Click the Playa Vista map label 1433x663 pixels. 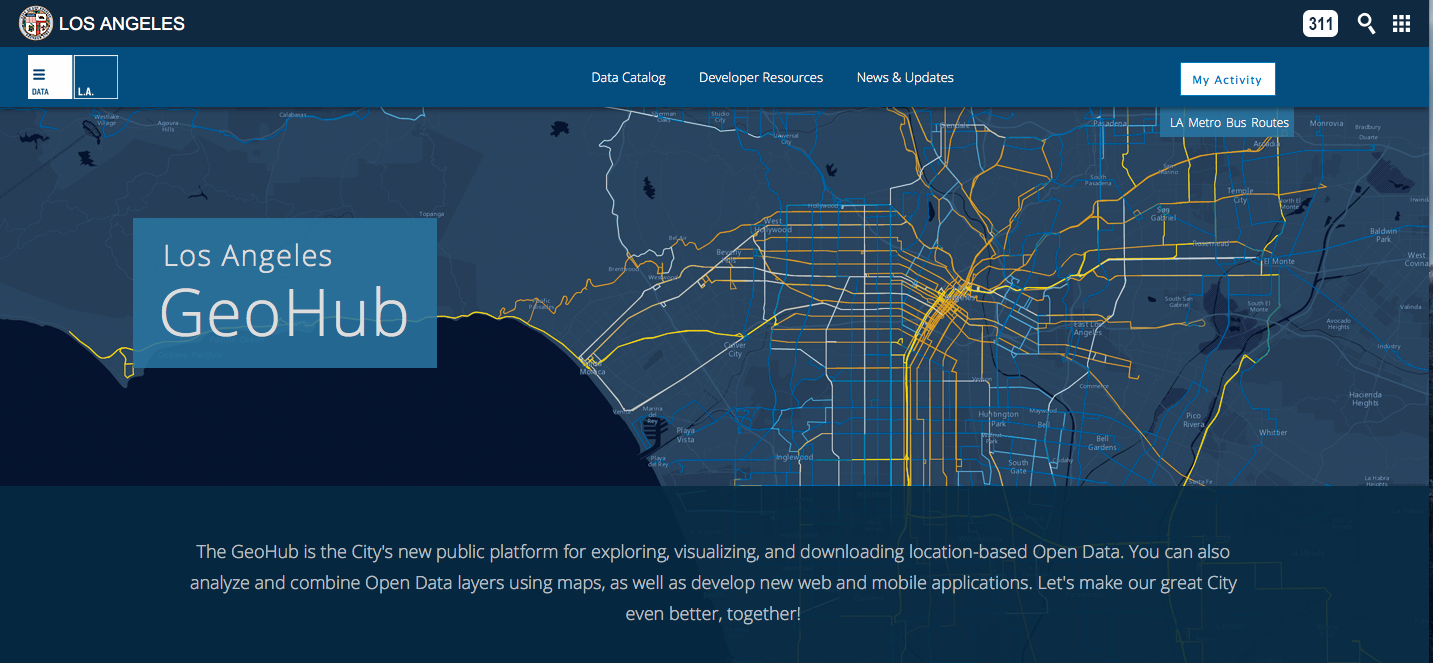tap(686, 435)
